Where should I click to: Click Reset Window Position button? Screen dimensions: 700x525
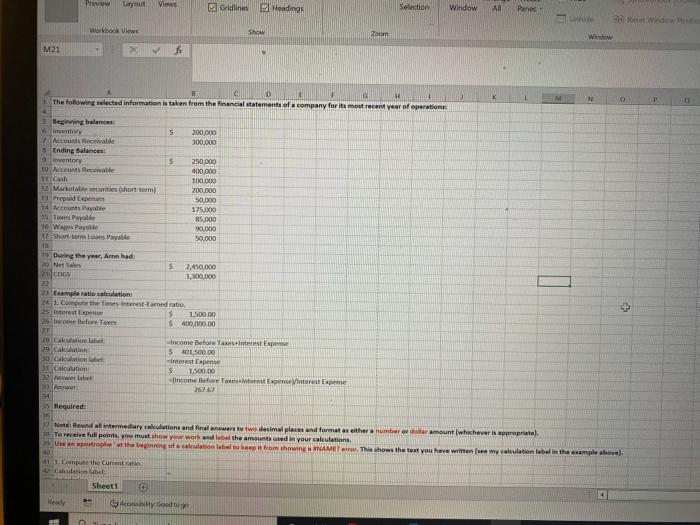pos(656,19)
